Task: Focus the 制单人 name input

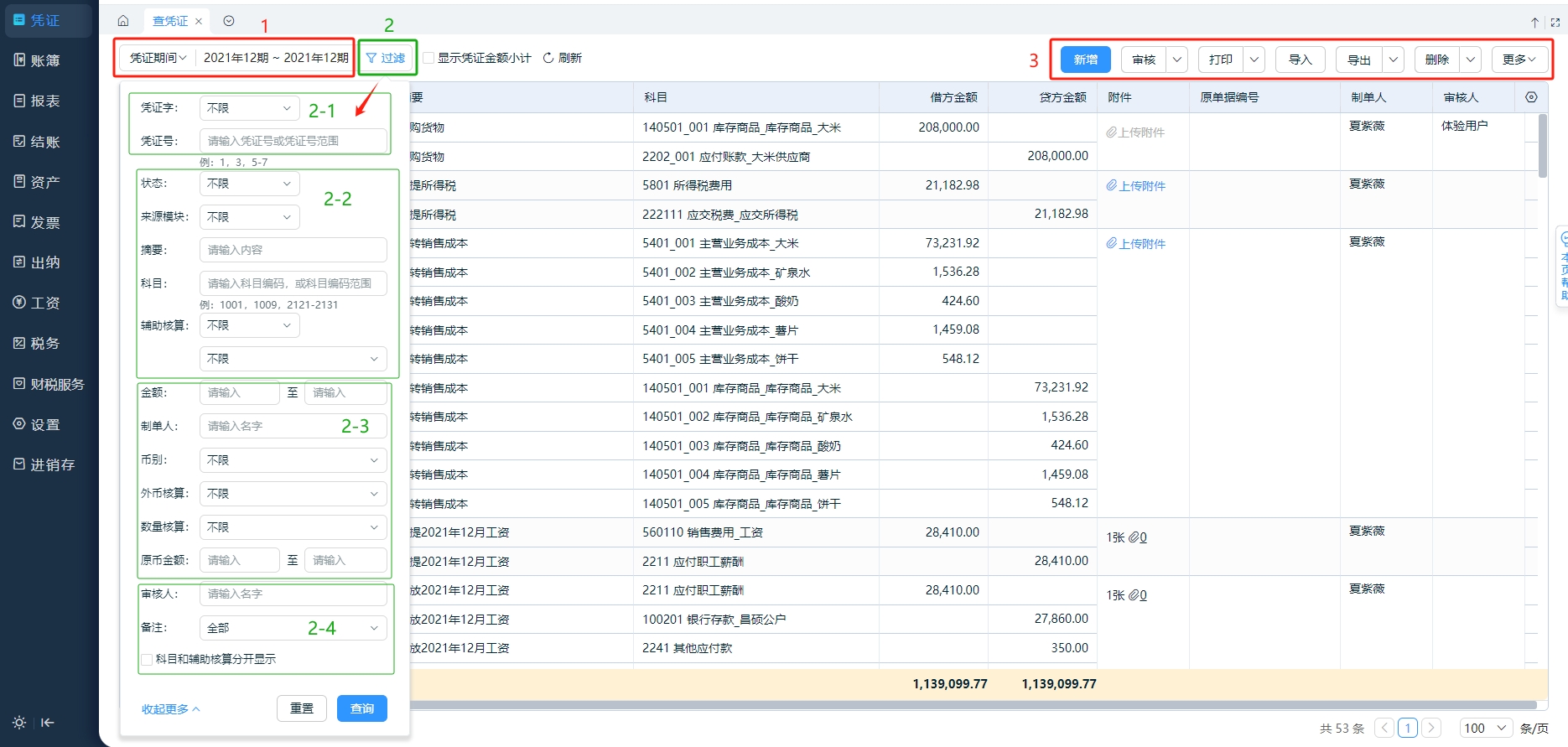Action: click(x=293, y=426)
